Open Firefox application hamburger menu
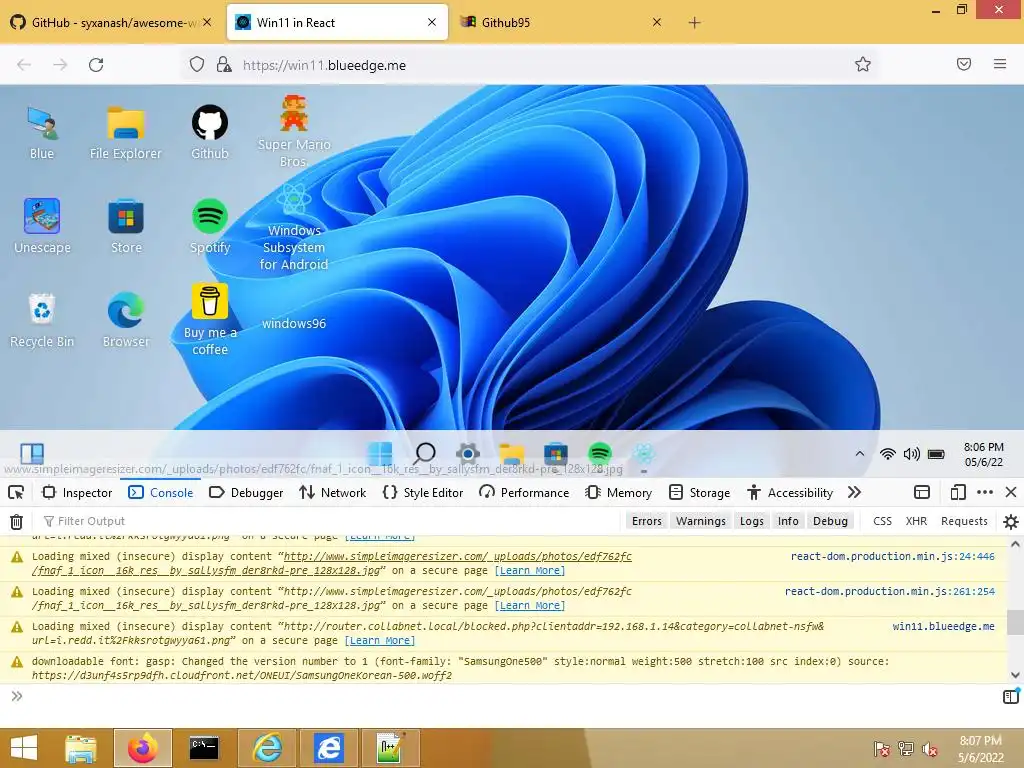 [999, 64]
